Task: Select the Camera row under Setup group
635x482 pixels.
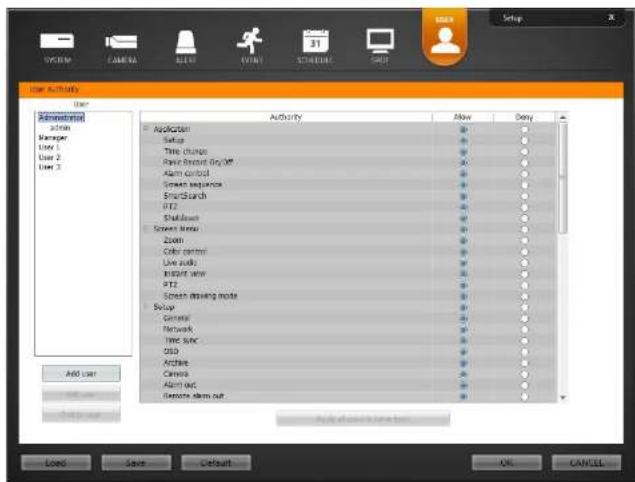Action: 348,374
